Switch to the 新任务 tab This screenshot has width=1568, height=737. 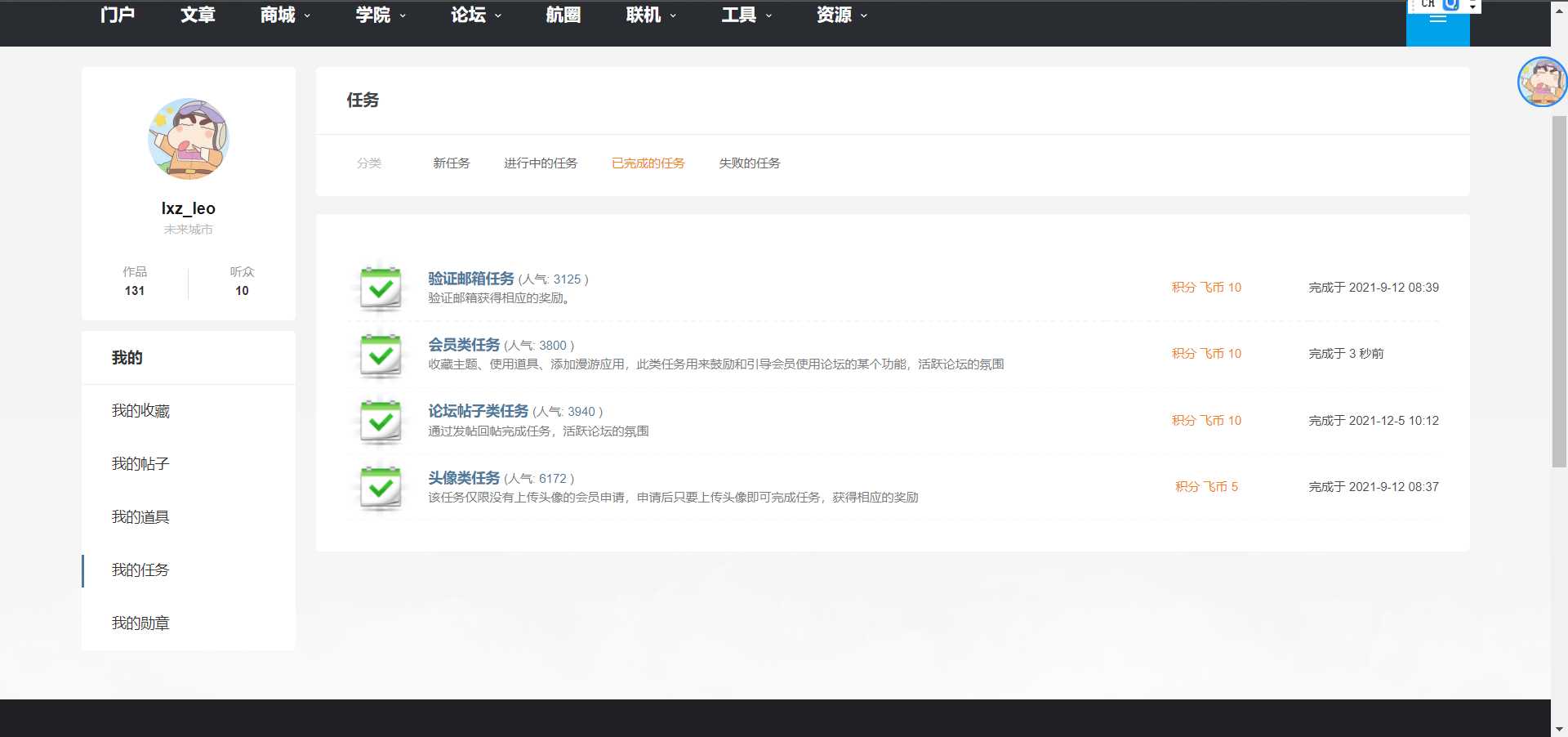click(452, 163)
